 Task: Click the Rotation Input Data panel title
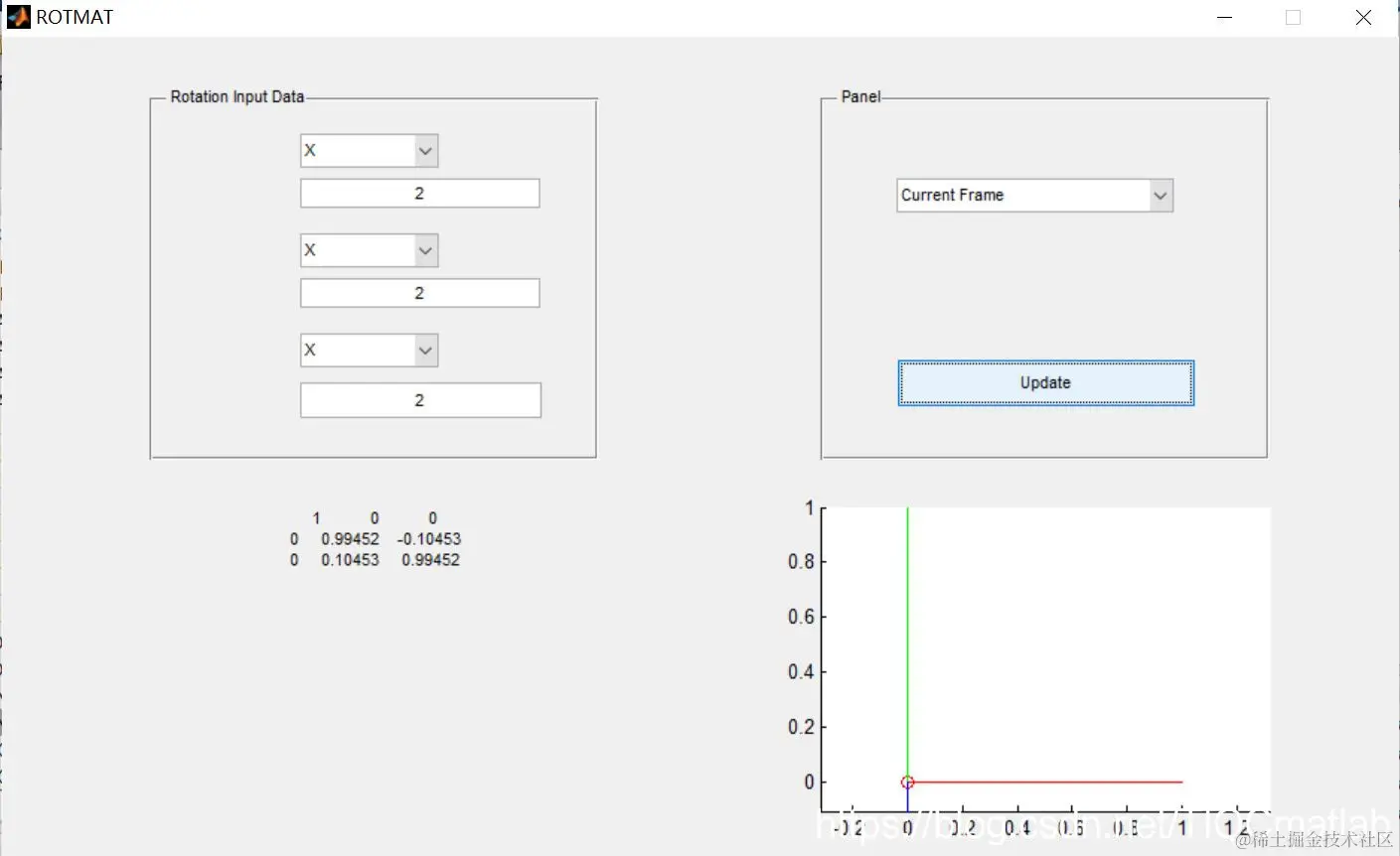[x=237, y=96]
